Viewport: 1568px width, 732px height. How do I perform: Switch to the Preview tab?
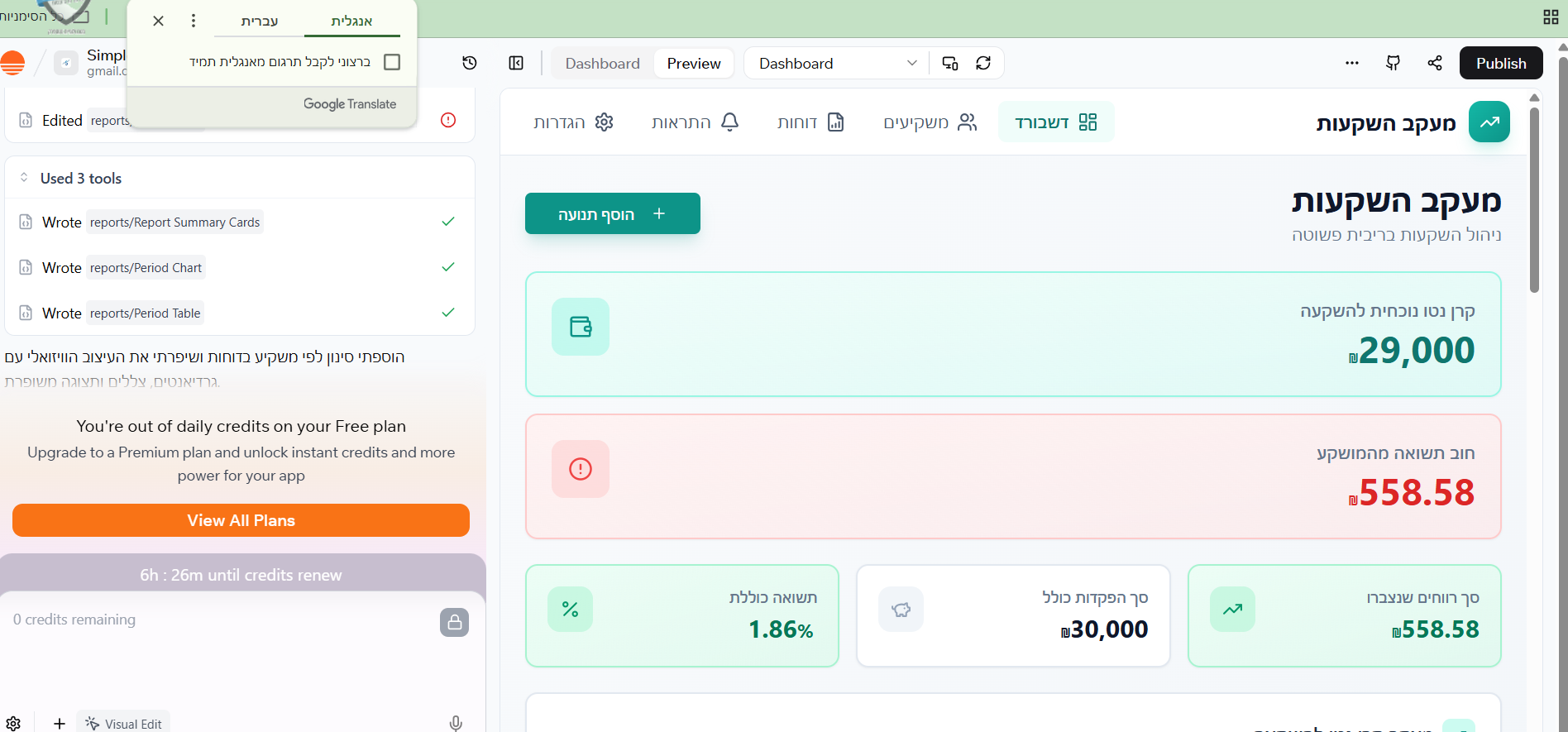point(693,63)
